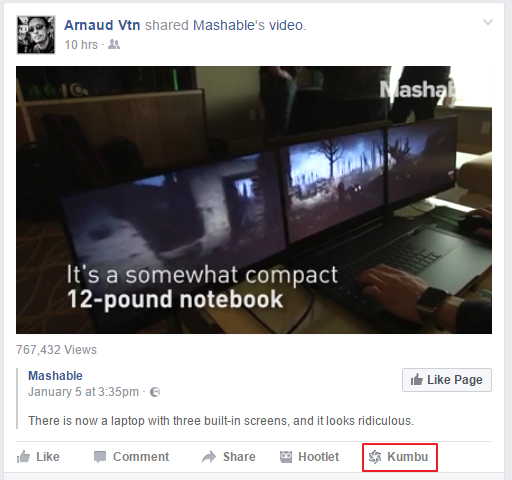
Task: Click the Hootlet owl icon
Action: pos(286,457)
